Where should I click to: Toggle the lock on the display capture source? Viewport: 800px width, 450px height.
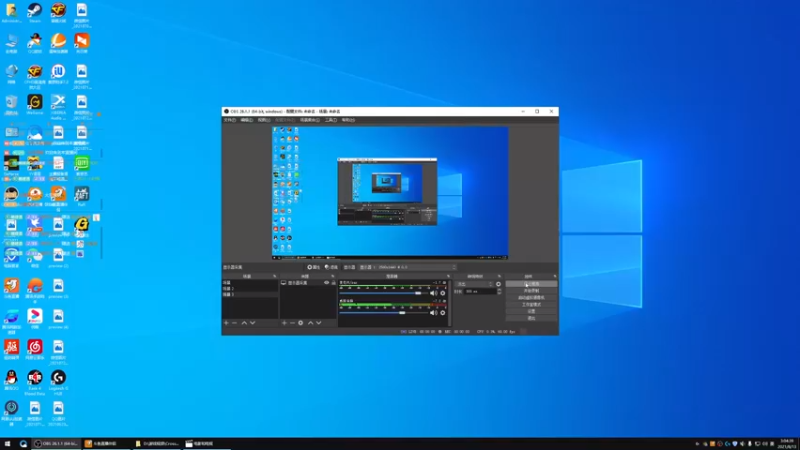point(334,283)
